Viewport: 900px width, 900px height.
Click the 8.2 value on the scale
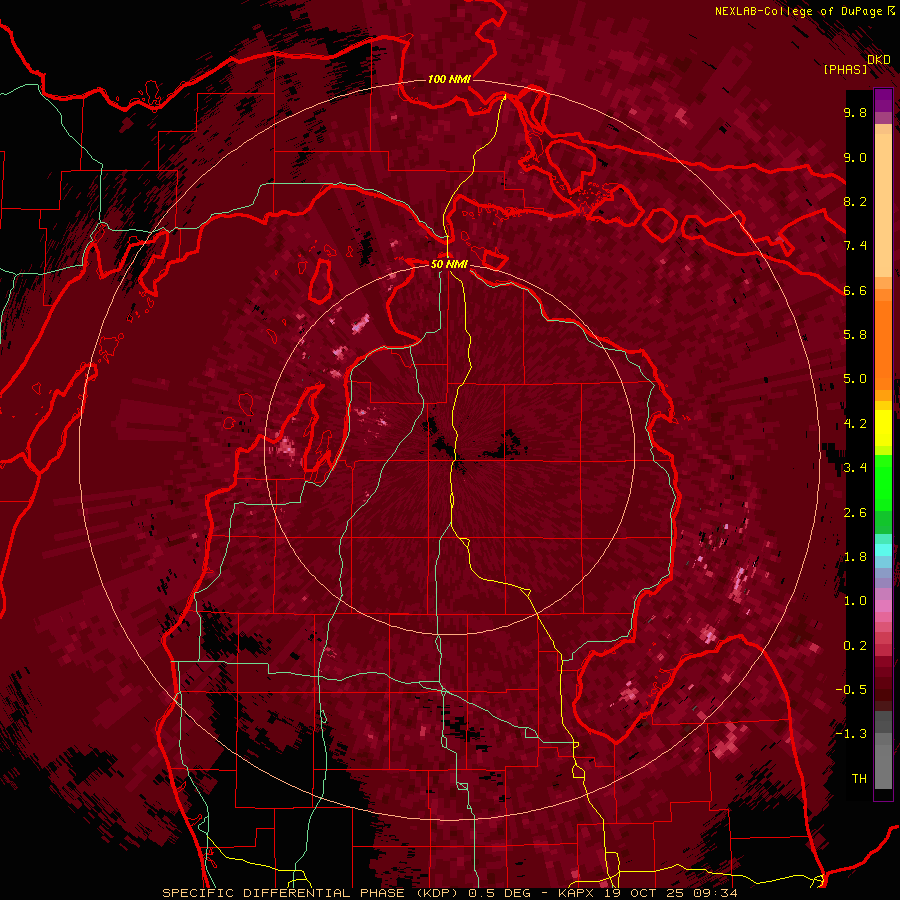click(855, 201)
